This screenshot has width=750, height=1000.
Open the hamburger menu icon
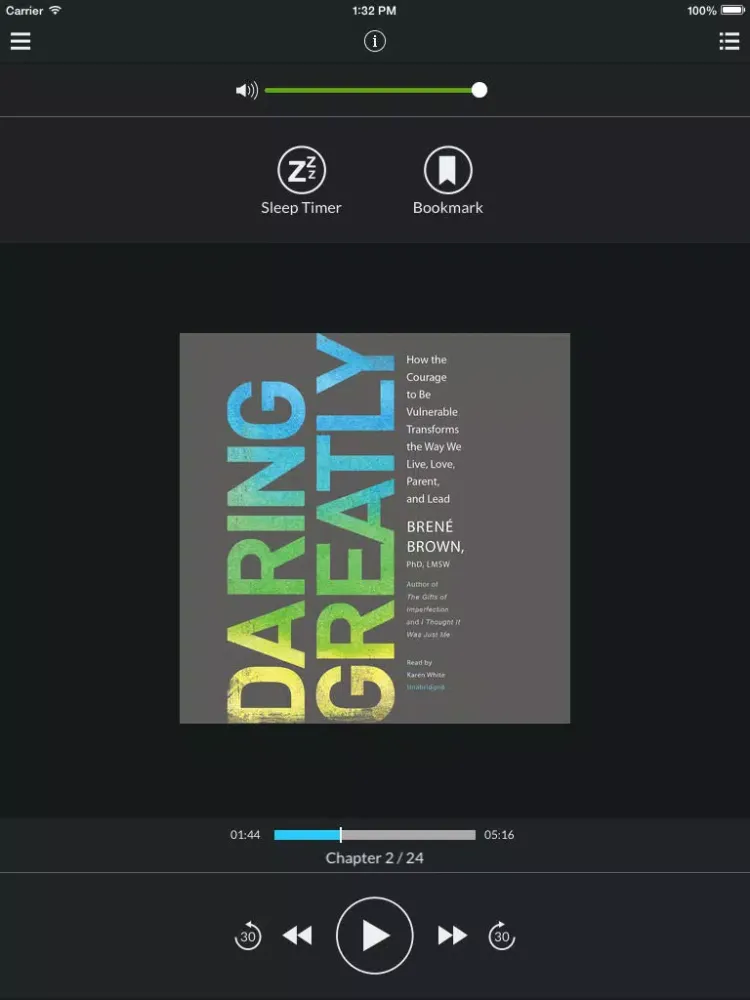[20, 41]
